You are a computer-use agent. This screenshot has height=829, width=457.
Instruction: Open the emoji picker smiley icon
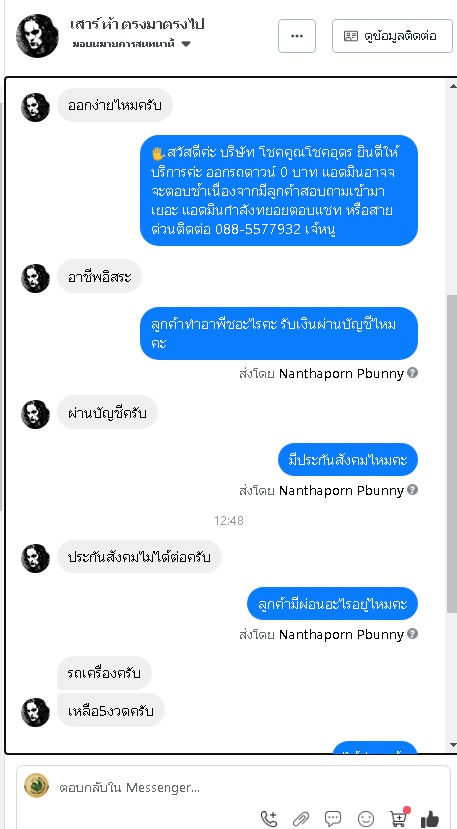point(365,818)
